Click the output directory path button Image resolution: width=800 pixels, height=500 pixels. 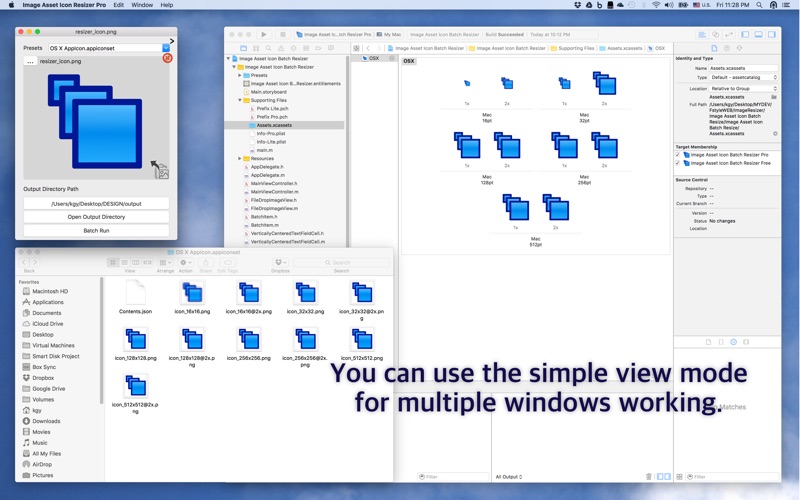96,204
